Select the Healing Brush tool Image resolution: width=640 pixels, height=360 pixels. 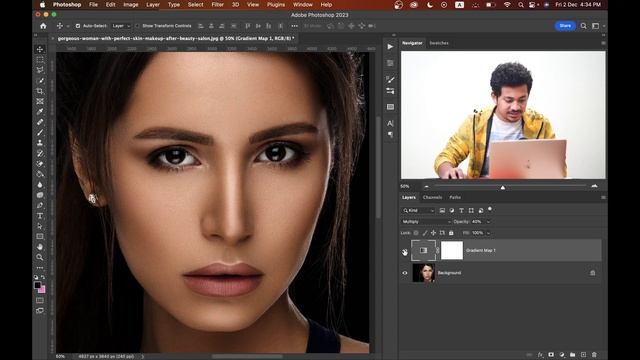pyautogui.click(x=40, y=122)
